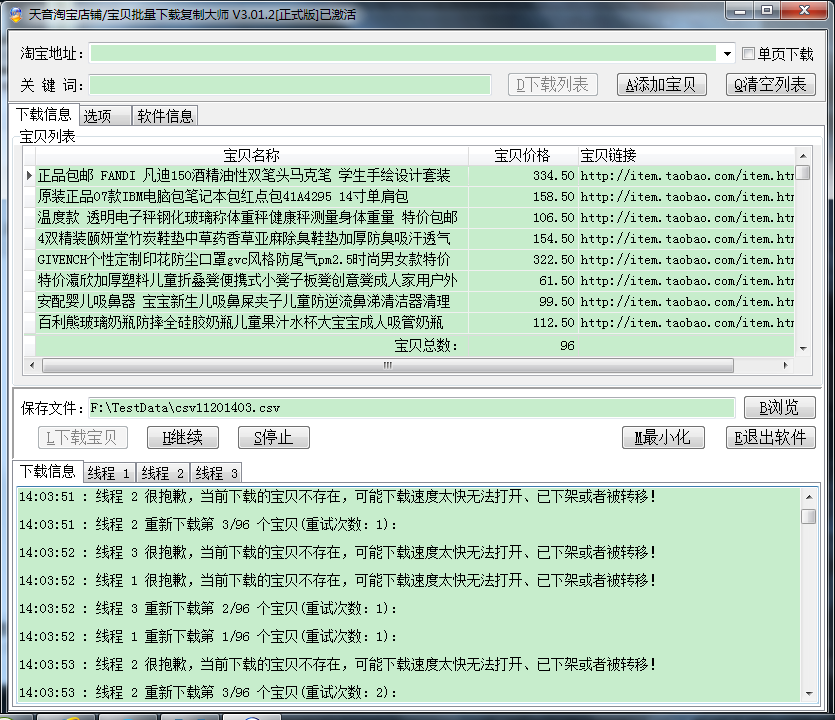Viewport: 835px width, 720px height.
Task: Enable the 单页下载 checkbox
Action: click(749, 54)
